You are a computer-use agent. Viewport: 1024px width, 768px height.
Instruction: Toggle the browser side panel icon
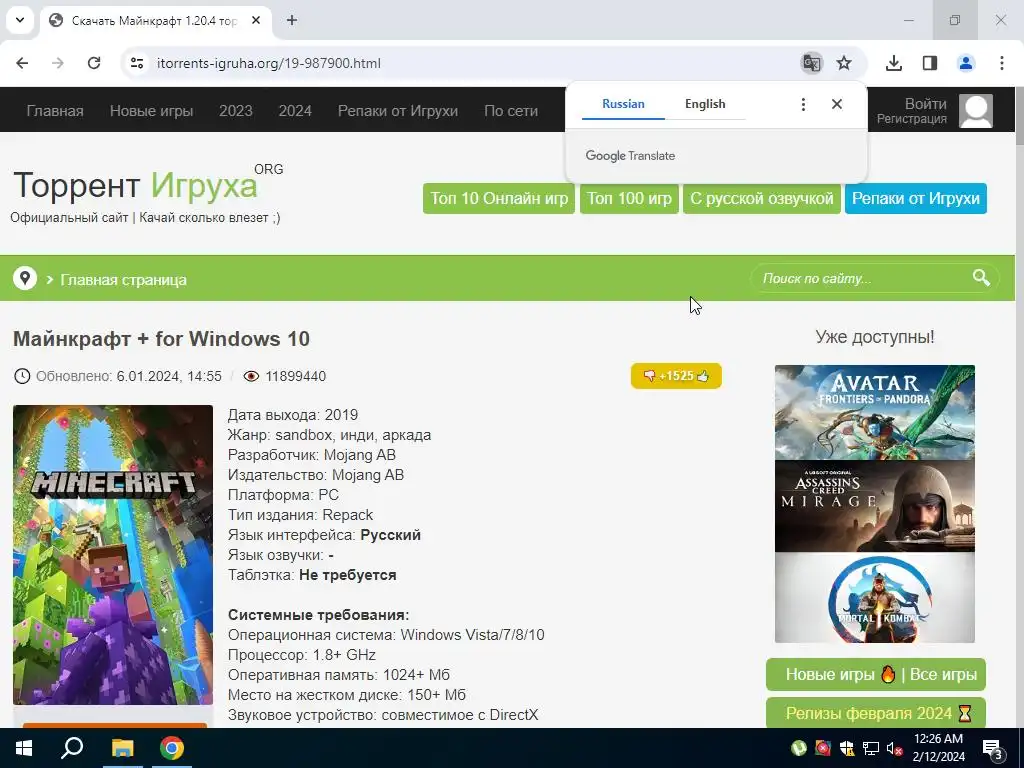pos(930,63)
